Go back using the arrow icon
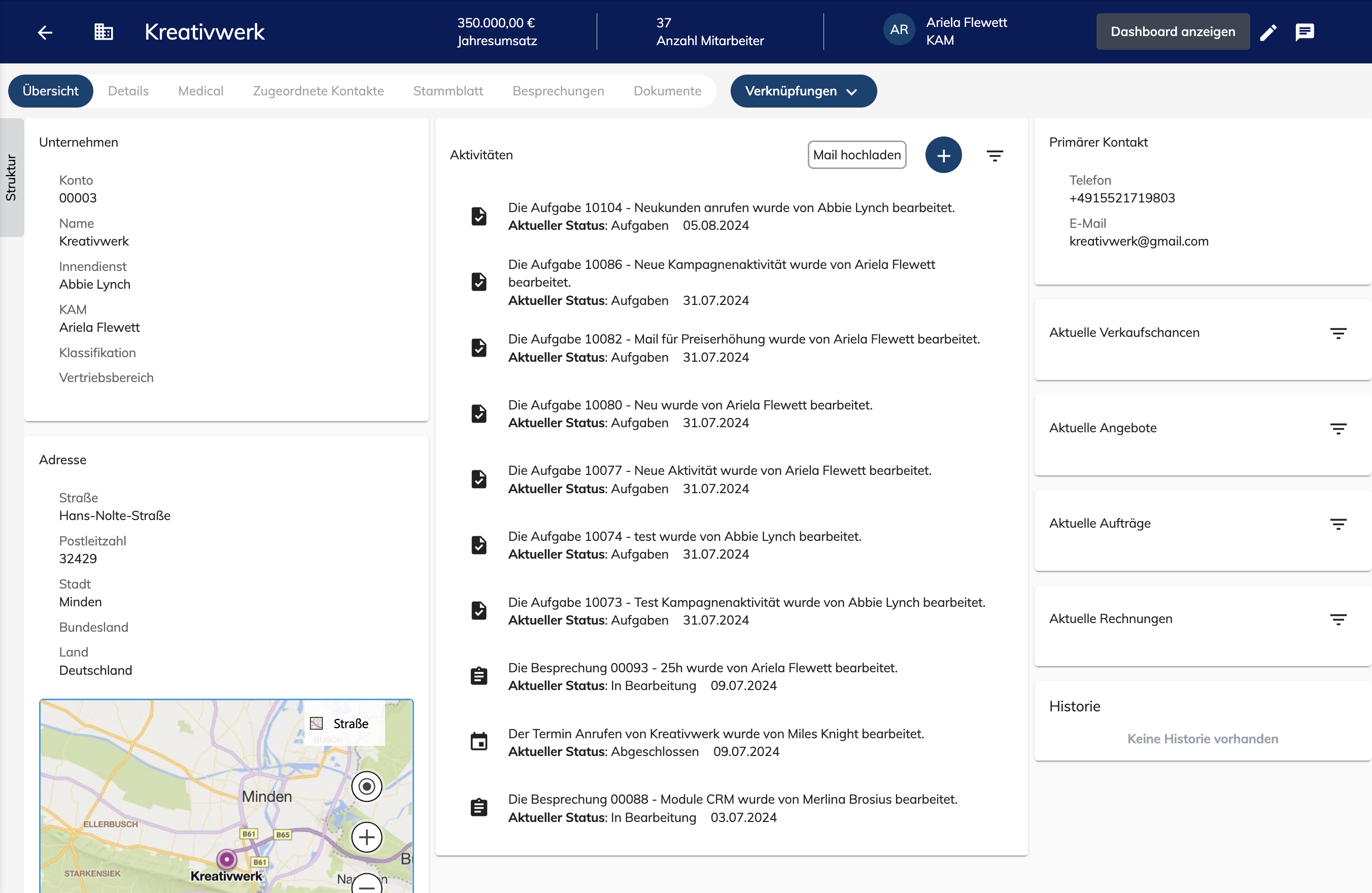 (45, 32)
